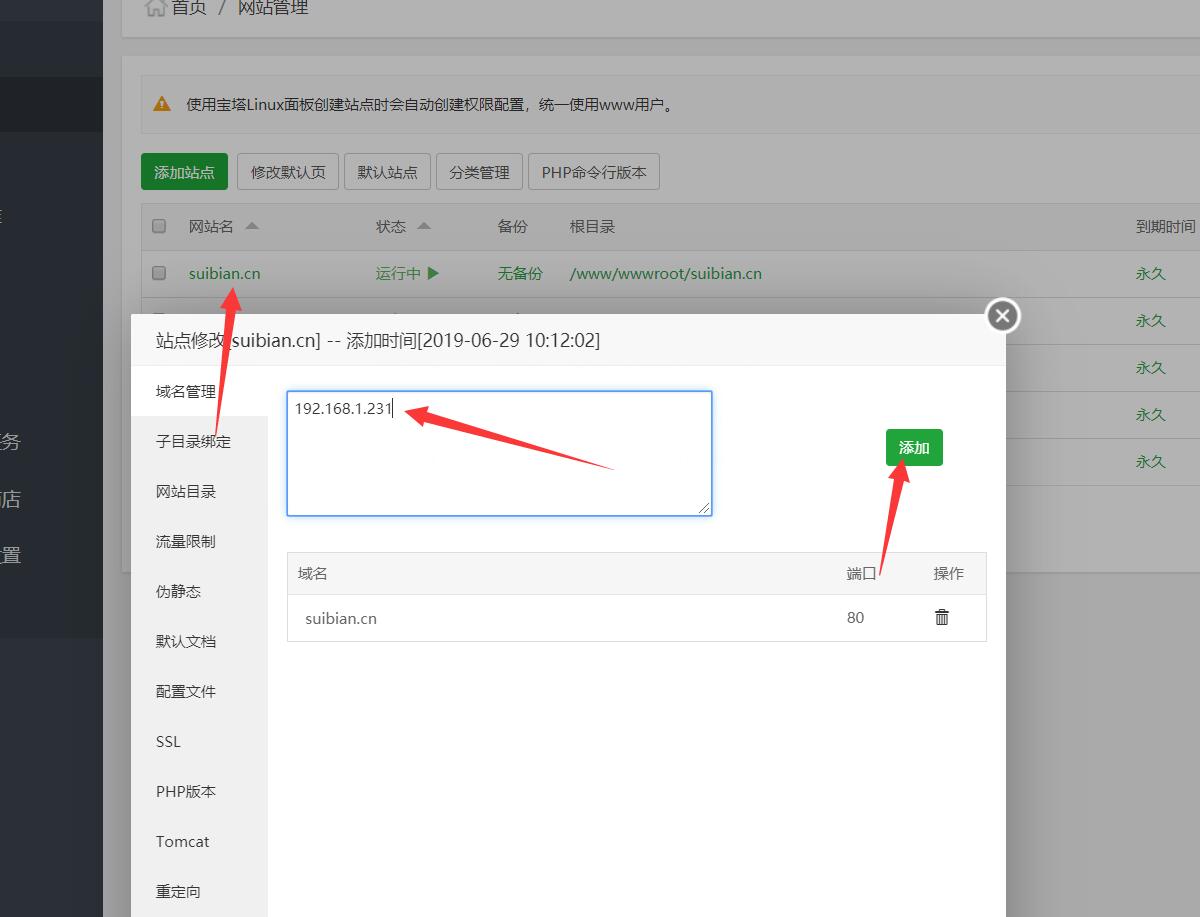The image size is (1200, 917).
Task: Focus the domain input textarea
Action: tap(499, 453)
